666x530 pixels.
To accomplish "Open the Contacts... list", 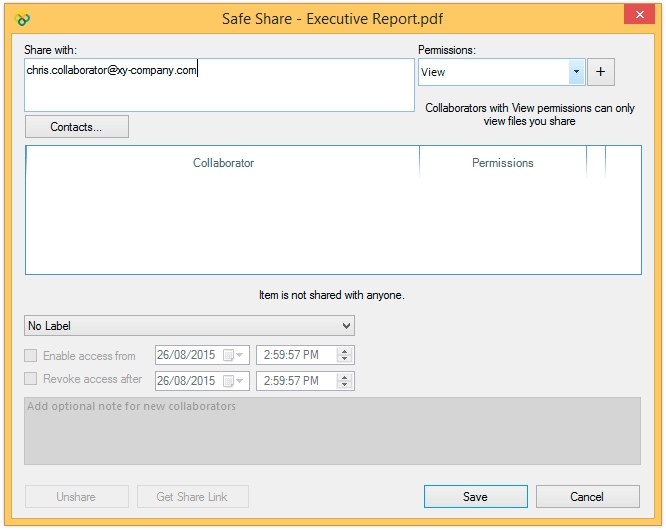I will pyautogui.click(x=77, y=127).
